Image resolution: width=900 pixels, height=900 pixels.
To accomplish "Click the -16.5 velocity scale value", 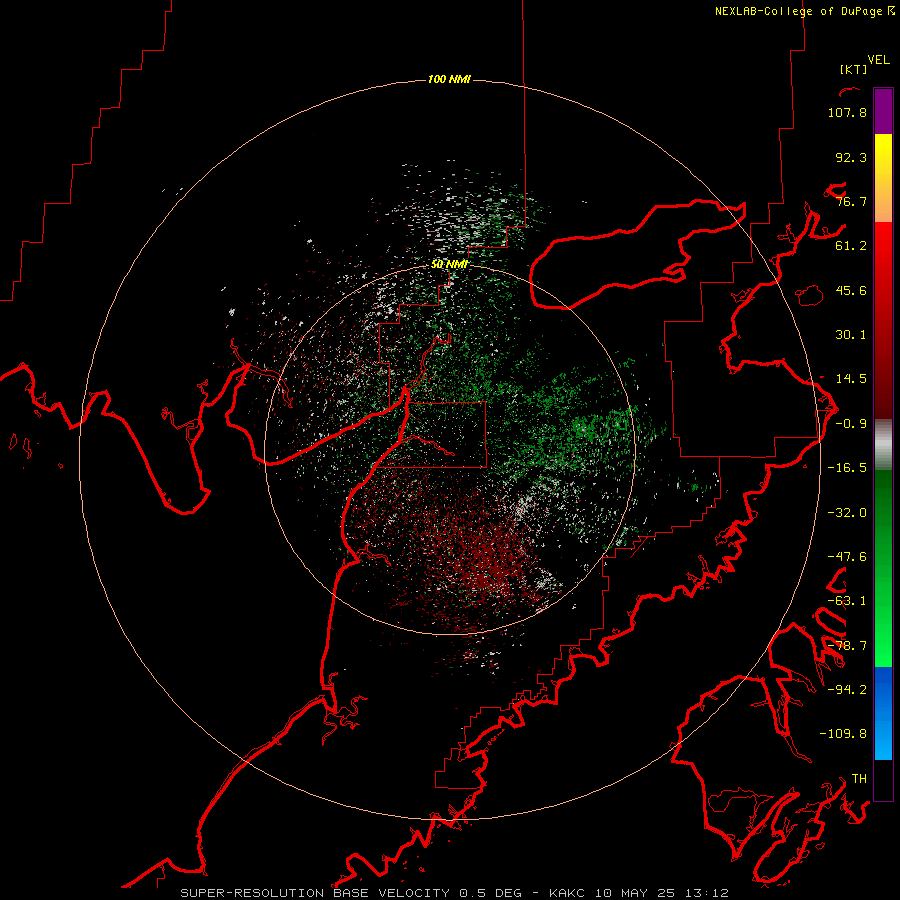I will pos(847,468).
